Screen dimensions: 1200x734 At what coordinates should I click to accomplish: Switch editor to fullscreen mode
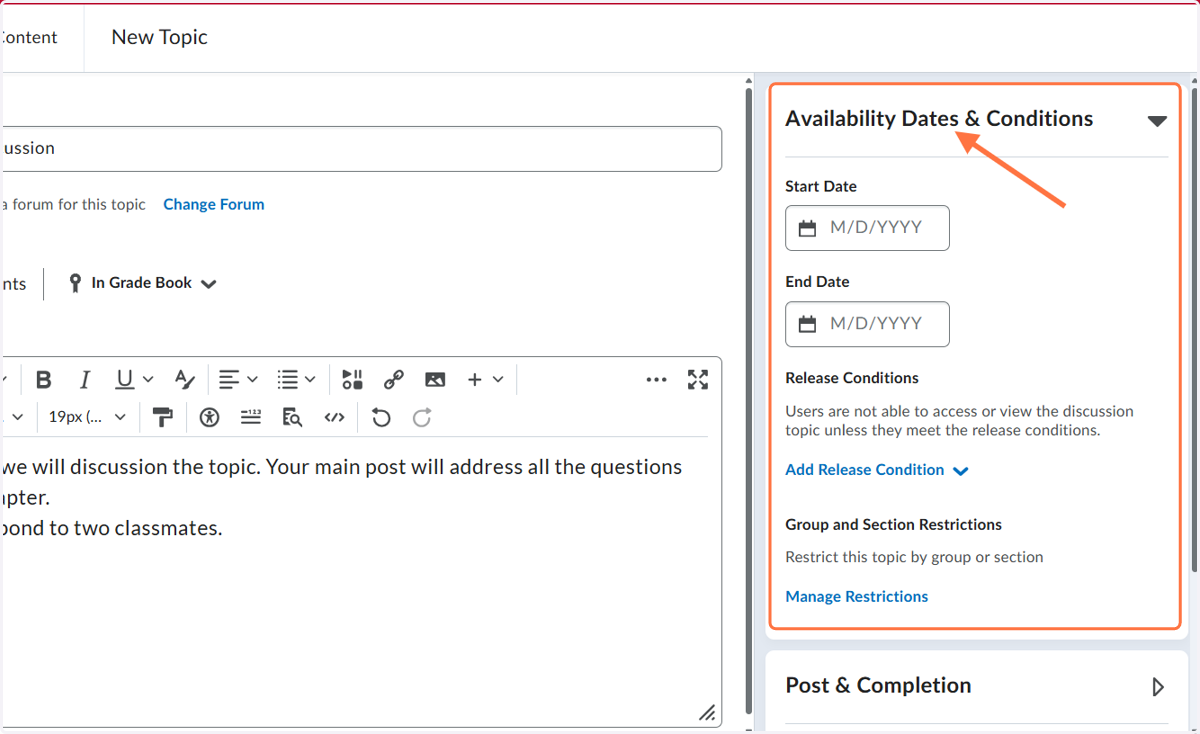point(698,380)
